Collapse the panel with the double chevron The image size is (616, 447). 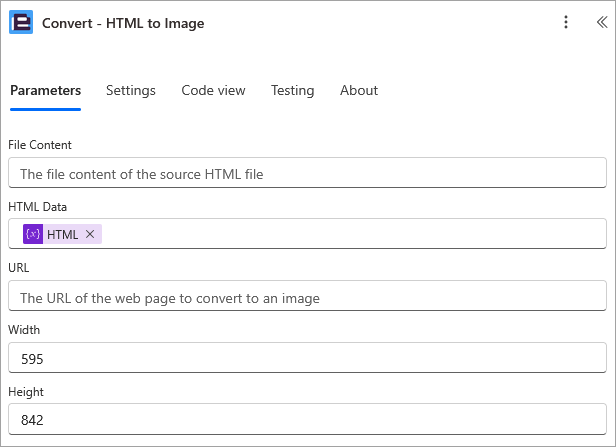tap(602, 22)
